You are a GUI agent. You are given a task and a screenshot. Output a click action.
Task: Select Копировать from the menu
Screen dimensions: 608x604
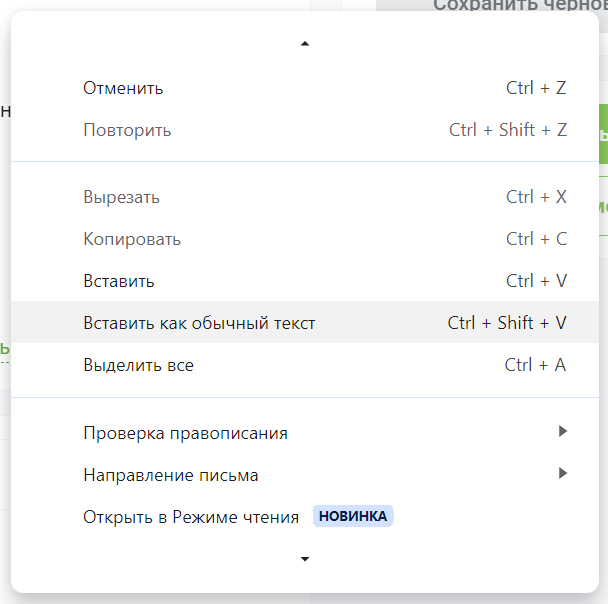(x=132, y=239)
